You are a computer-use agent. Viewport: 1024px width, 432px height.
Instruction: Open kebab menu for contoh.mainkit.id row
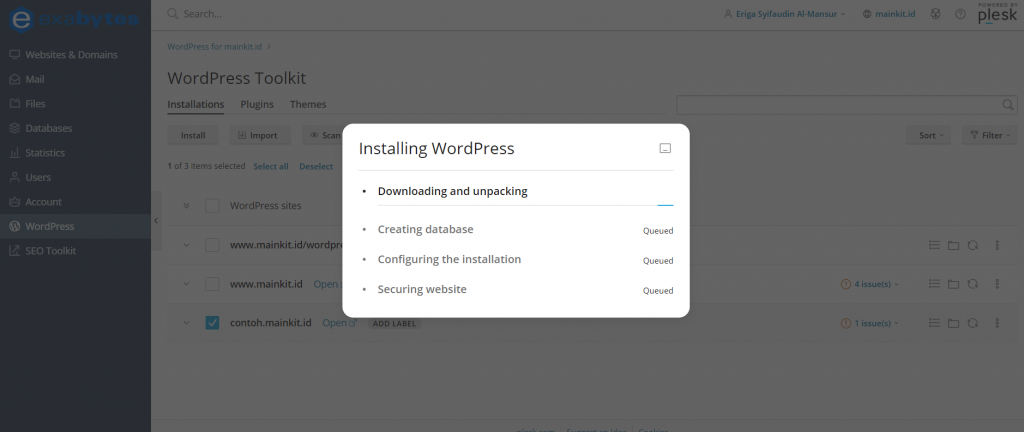point(997,322)
